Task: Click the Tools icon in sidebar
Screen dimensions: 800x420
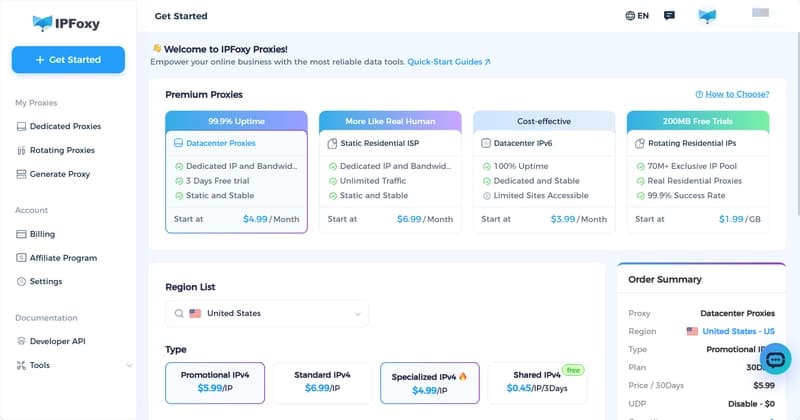Action: 21,365
